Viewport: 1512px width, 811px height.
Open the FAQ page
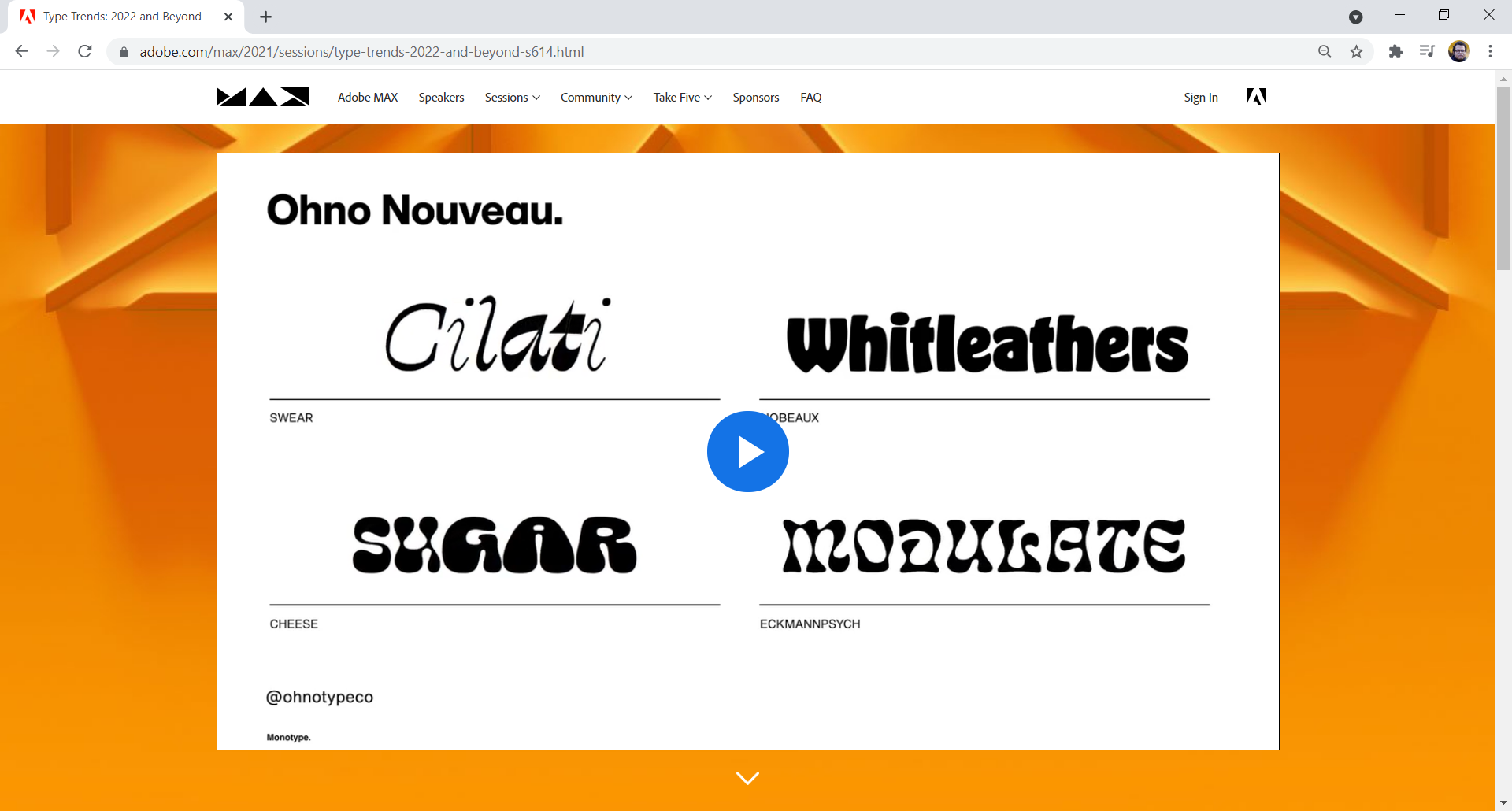click(810, 97)
